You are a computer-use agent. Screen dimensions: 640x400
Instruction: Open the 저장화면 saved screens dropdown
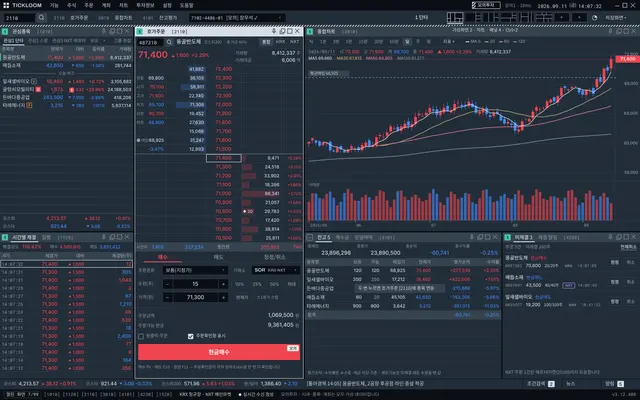click(616, 18)
